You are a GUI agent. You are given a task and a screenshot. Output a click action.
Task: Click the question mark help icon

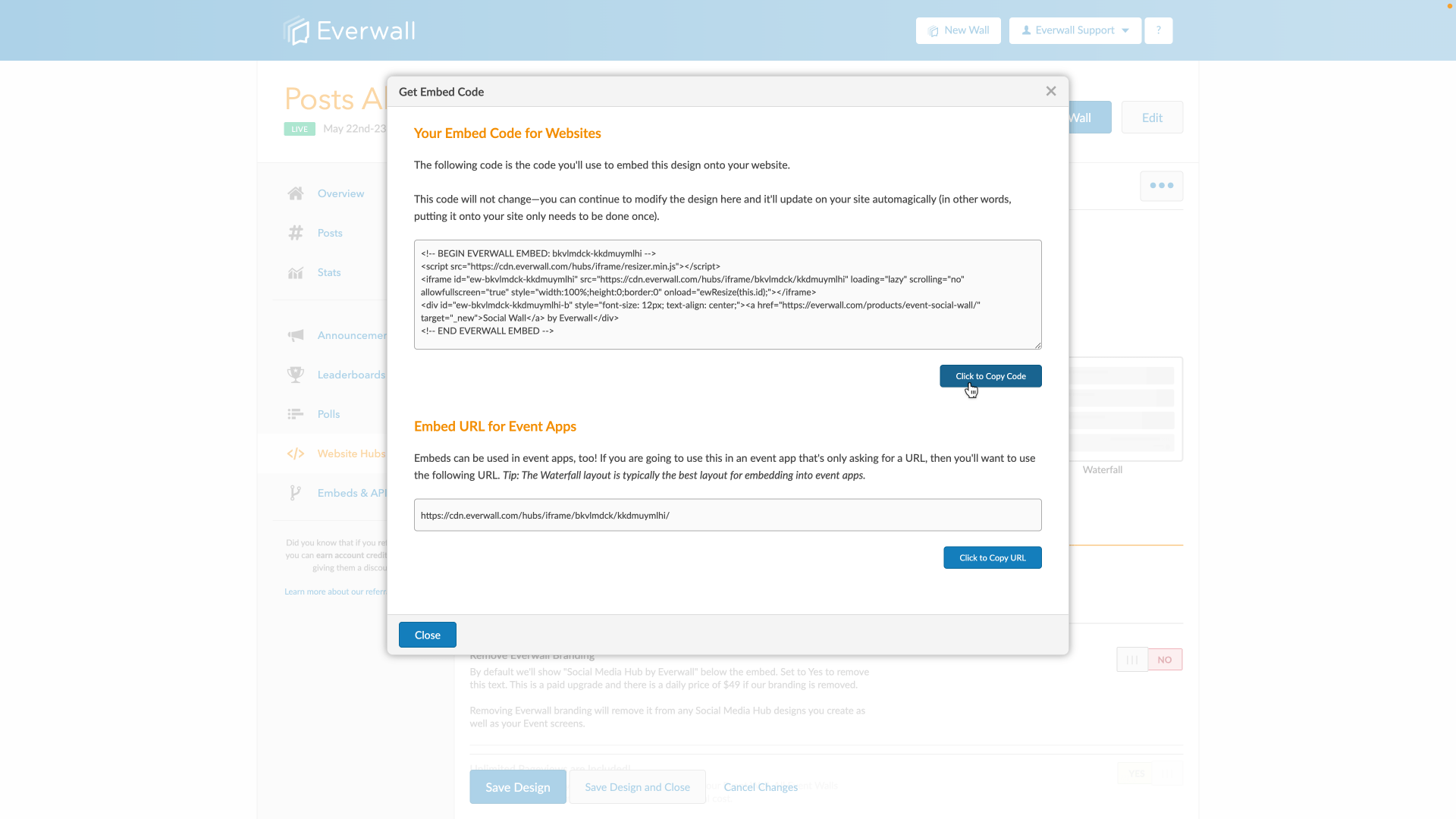(x=1159, y=30)
